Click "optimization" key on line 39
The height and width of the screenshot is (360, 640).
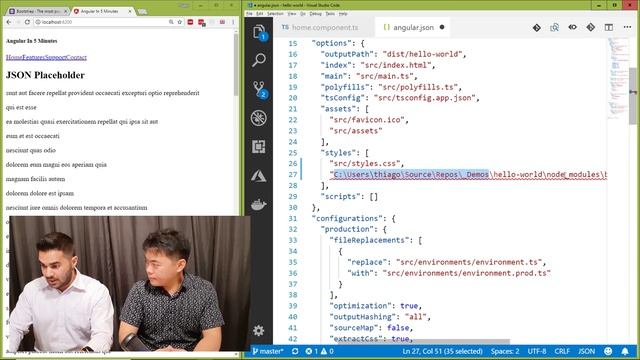click(x=360, y=306)
